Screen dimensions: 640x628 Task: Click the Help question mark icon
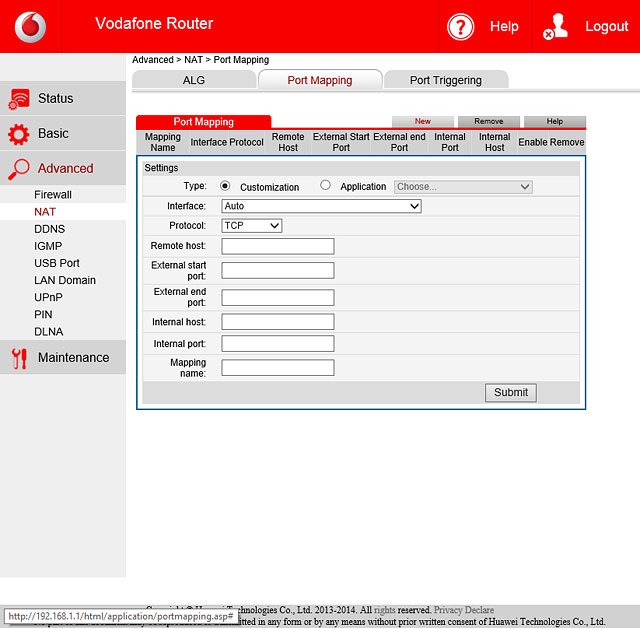point(460,27)
